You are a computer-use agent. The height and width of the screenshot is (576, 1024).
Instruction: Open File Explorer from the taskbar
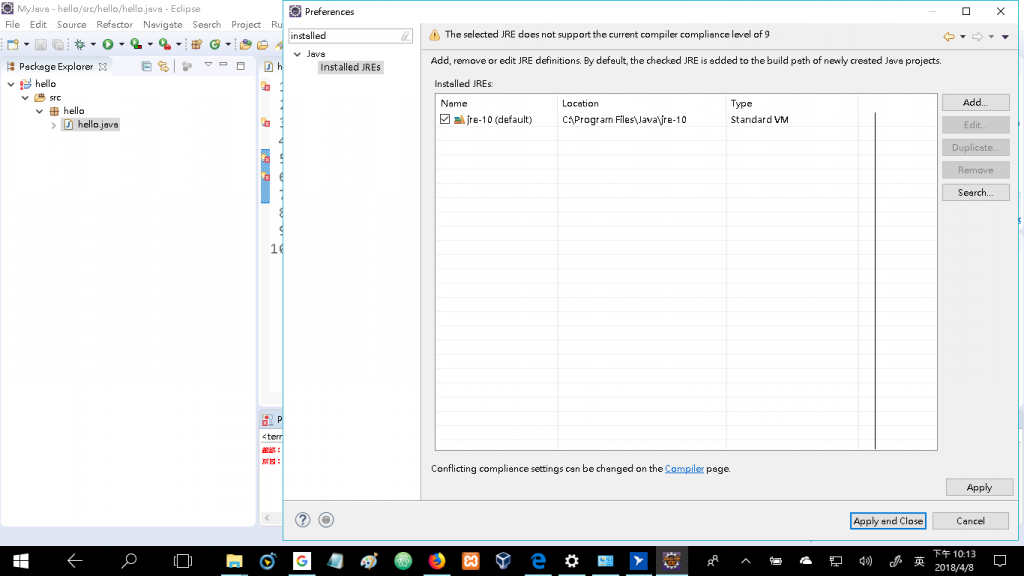pos(234,561)
